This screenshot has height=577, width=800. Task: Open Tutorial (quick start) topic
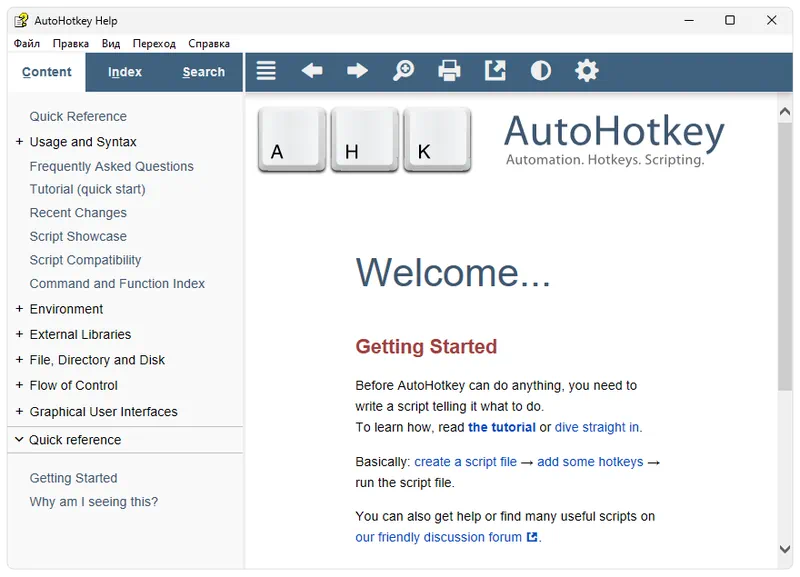(x=87, y=189)
